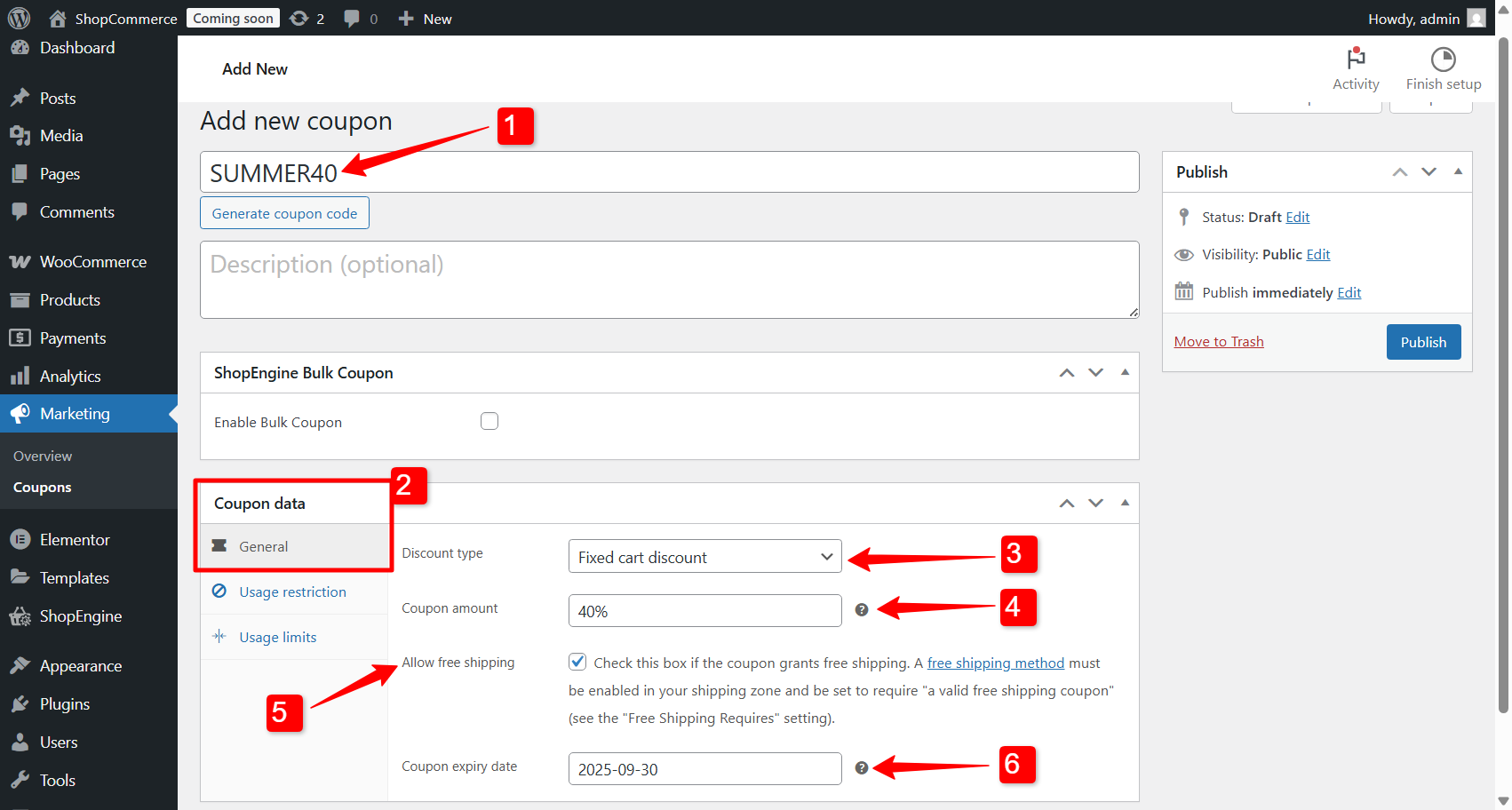Switch to the Usage restriction tab

(294, 592)
